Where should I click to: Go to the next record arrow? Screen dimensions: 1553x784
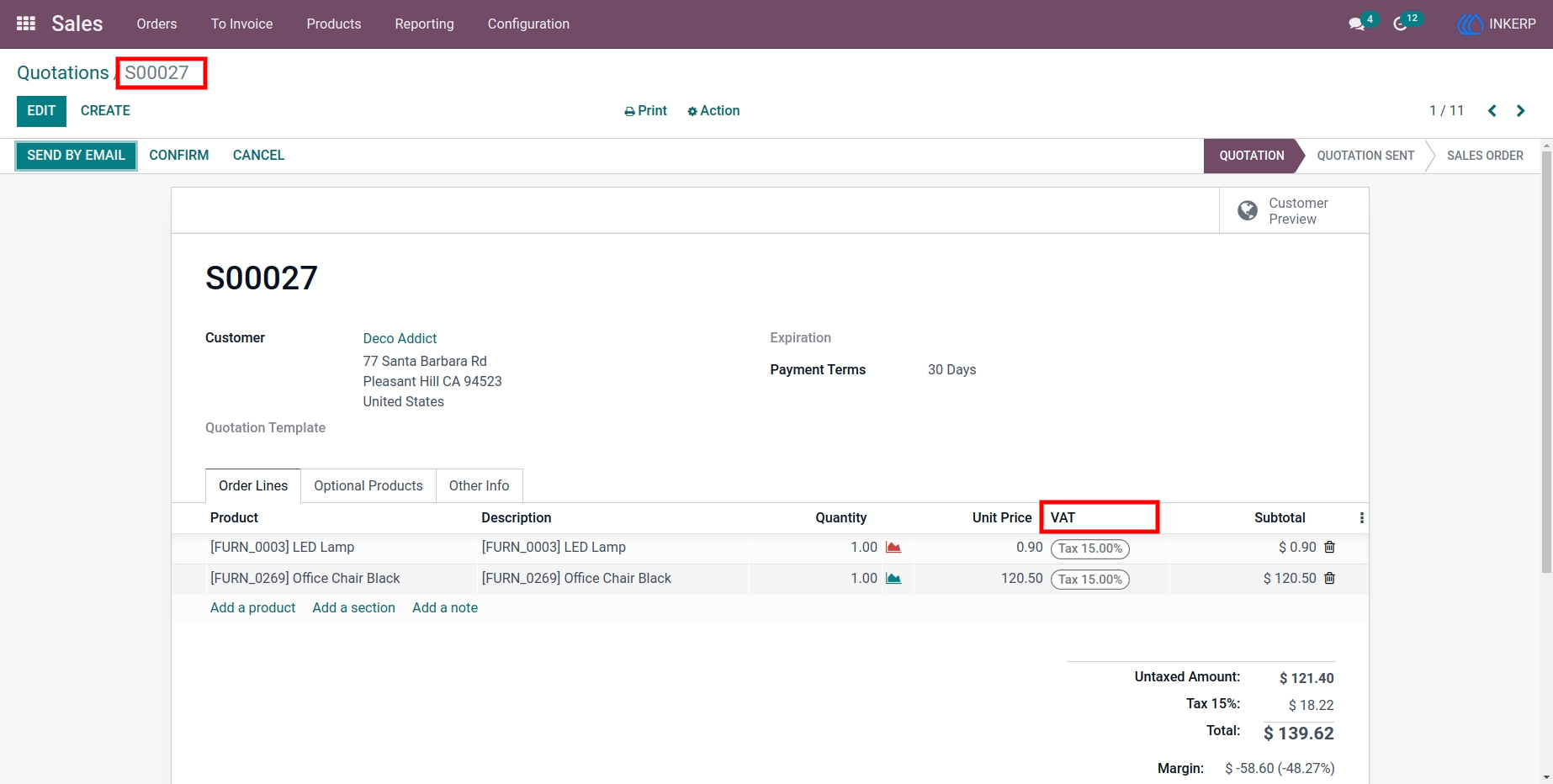tap(1521, 111)
